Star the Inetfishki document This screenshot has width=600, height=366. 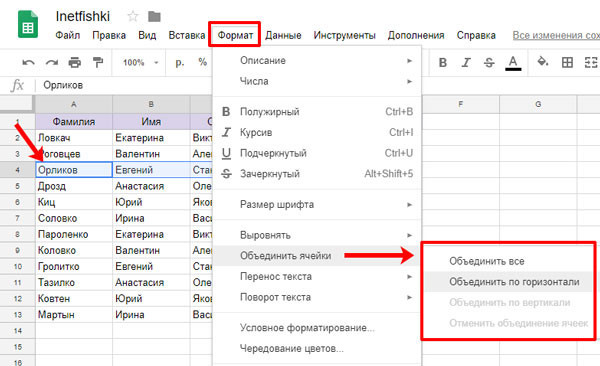pos(133,16)
